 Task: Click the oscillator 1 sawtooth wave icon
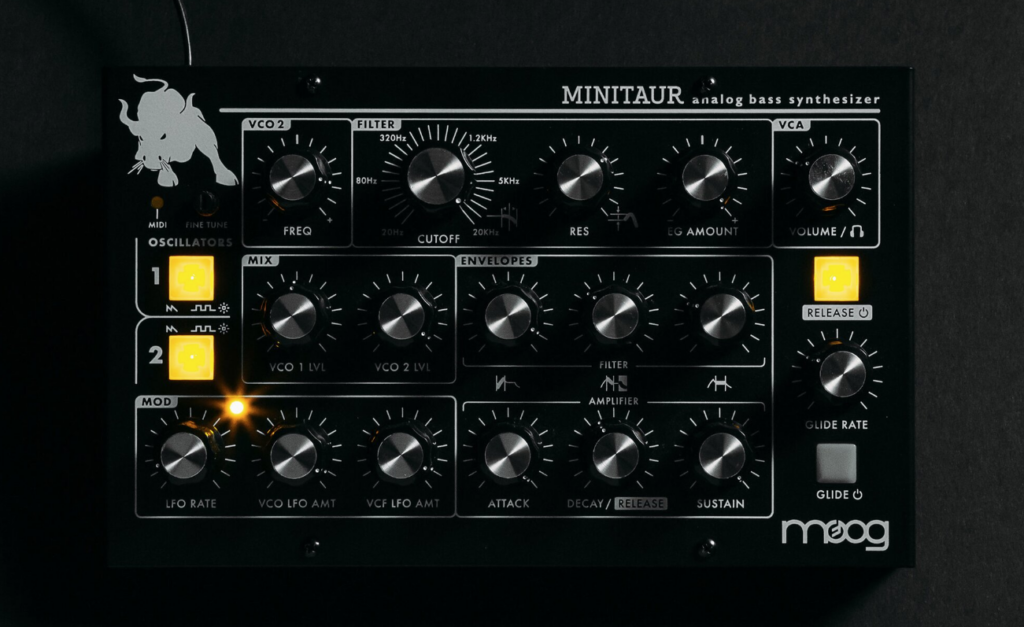pos(172,308)
